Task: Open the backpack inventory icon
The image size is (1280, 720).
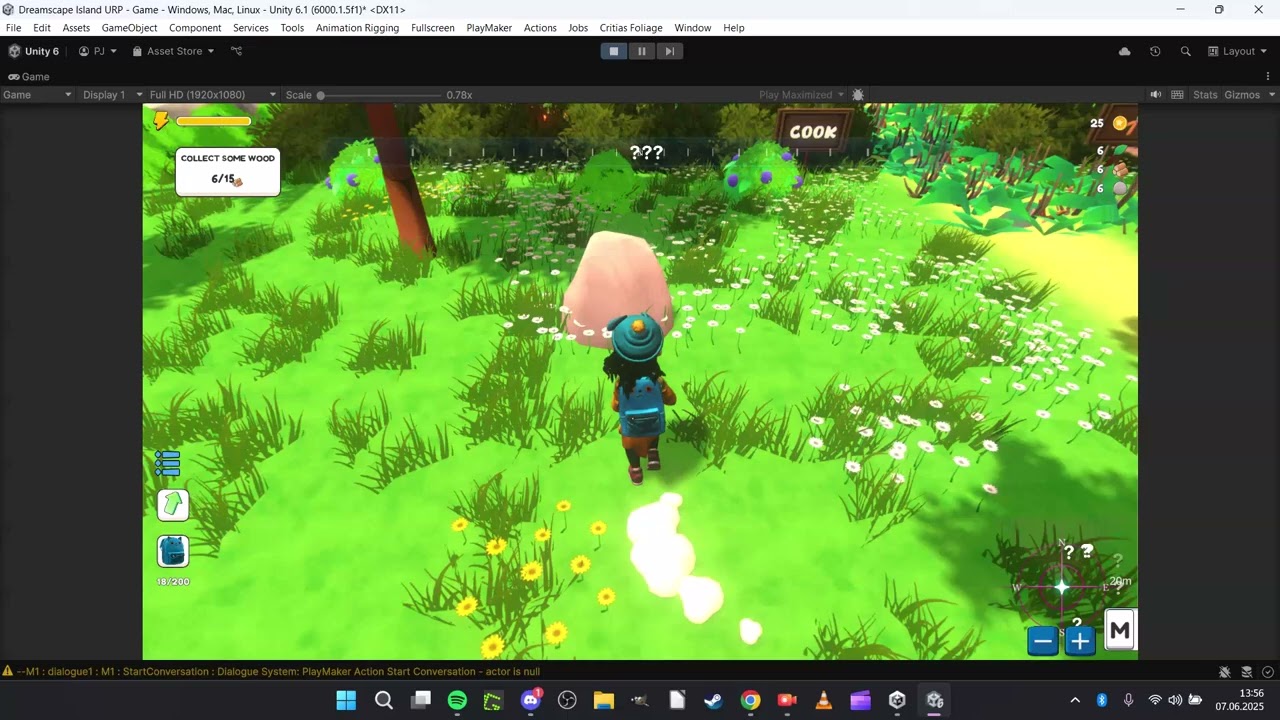Action: pyautogui.click(x=173, y=551)
